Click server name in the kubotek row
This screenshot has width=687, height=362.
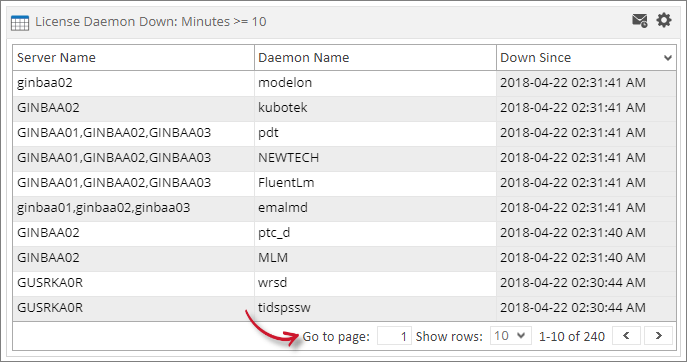(133, 108)
